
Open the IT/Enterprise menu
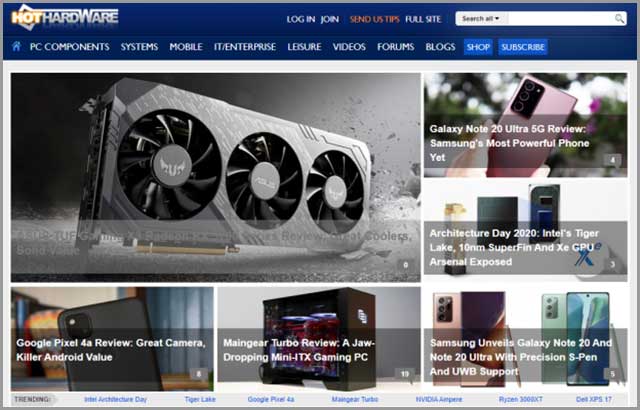245,47
